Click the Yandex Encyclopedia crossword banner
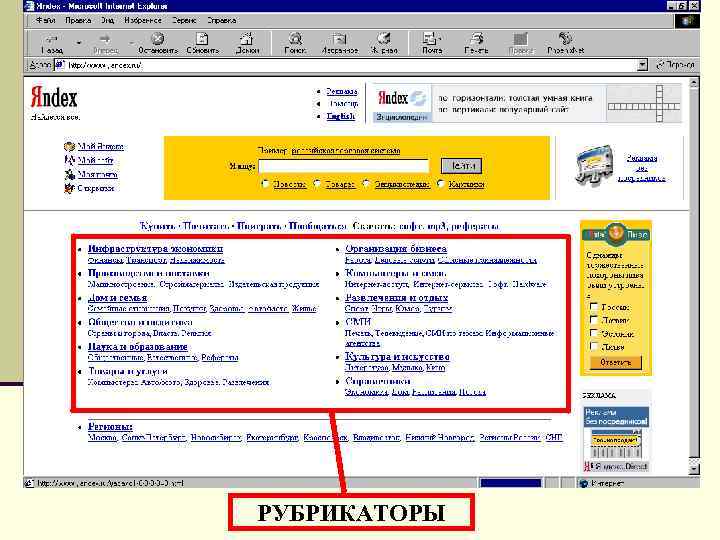 point(527,103)
